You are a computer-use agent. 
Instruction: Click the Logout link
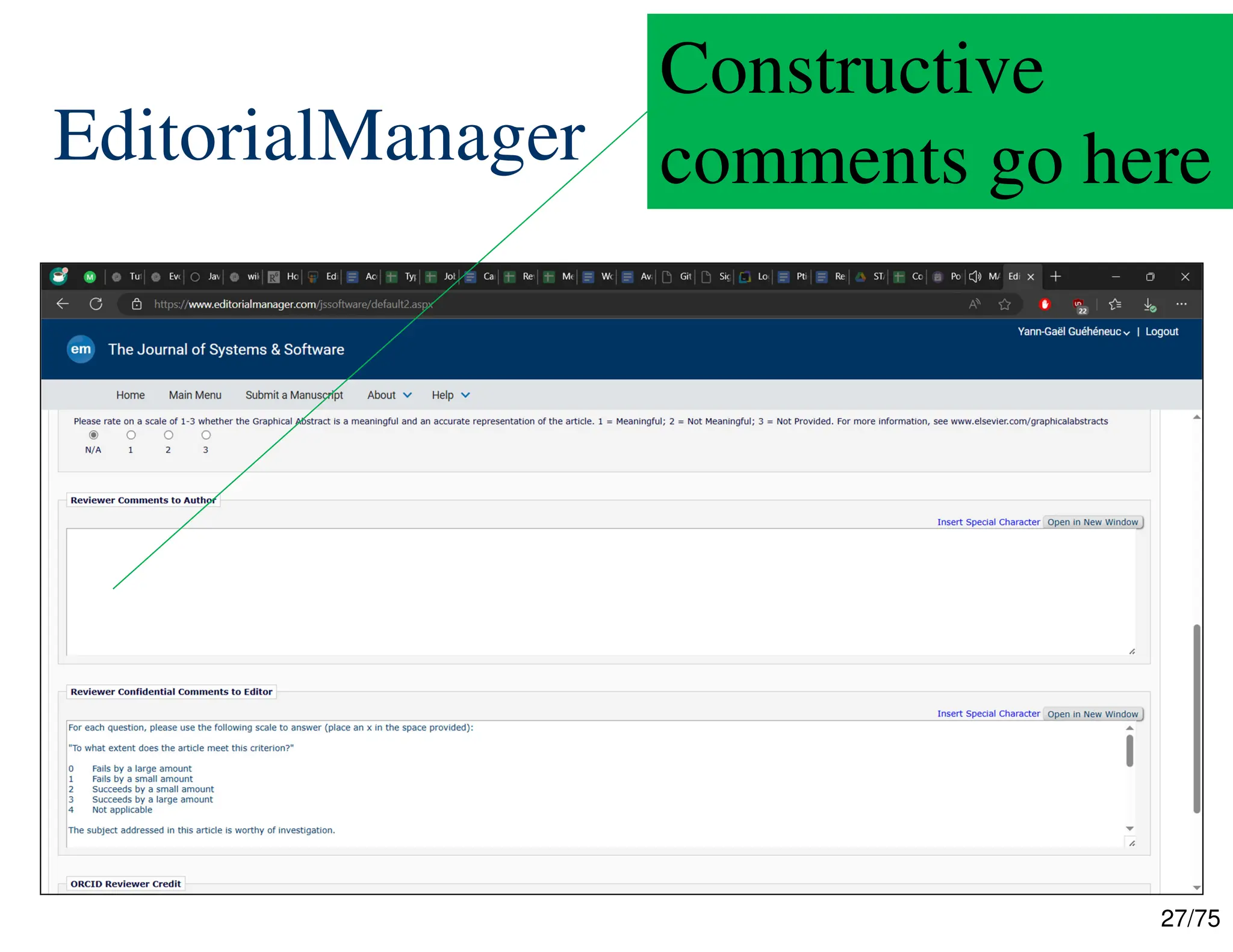(x=1161, y=332)
